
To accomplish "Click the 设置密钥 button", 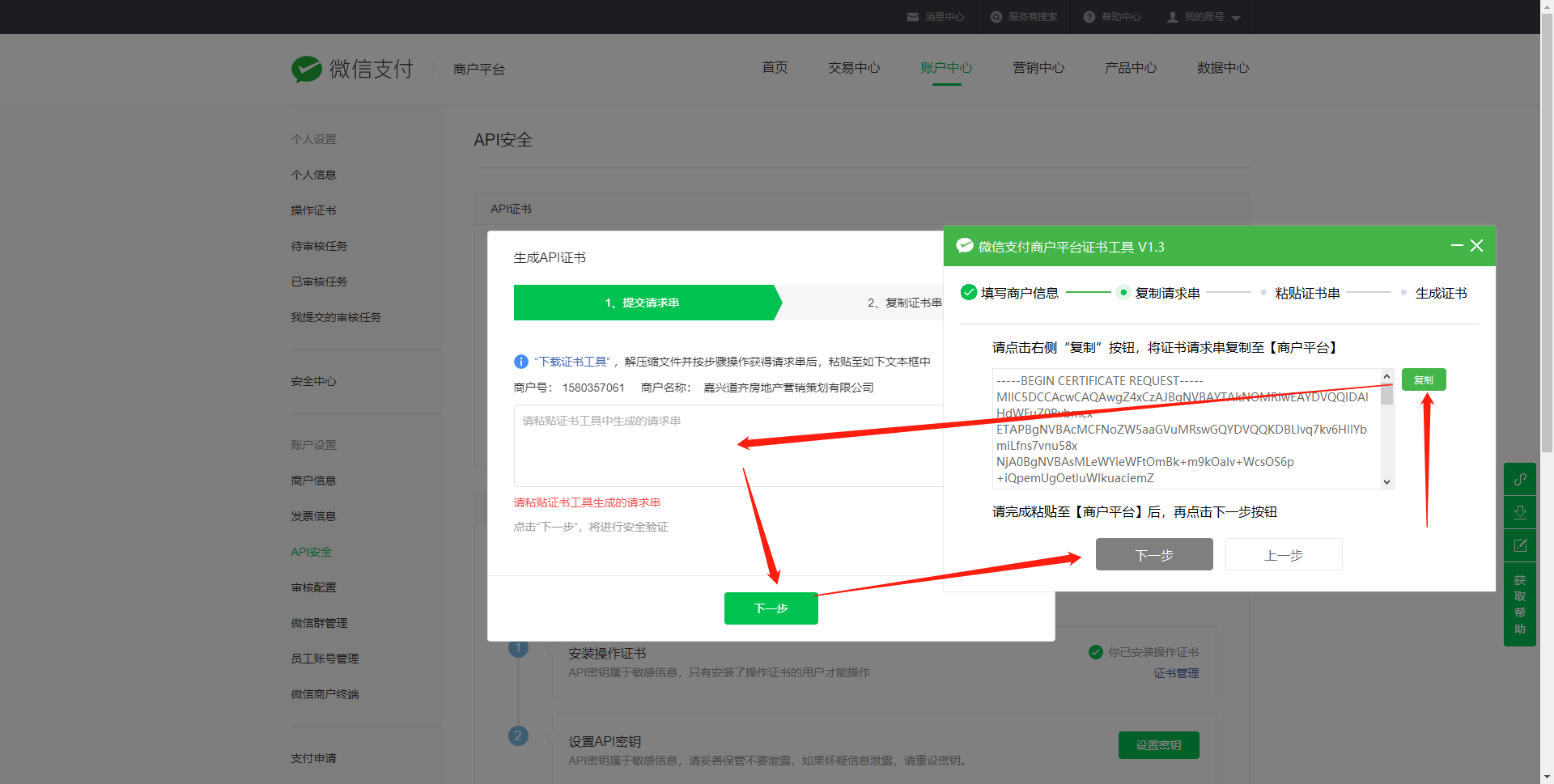I will pyautogui.click(x=1158, y=745).
